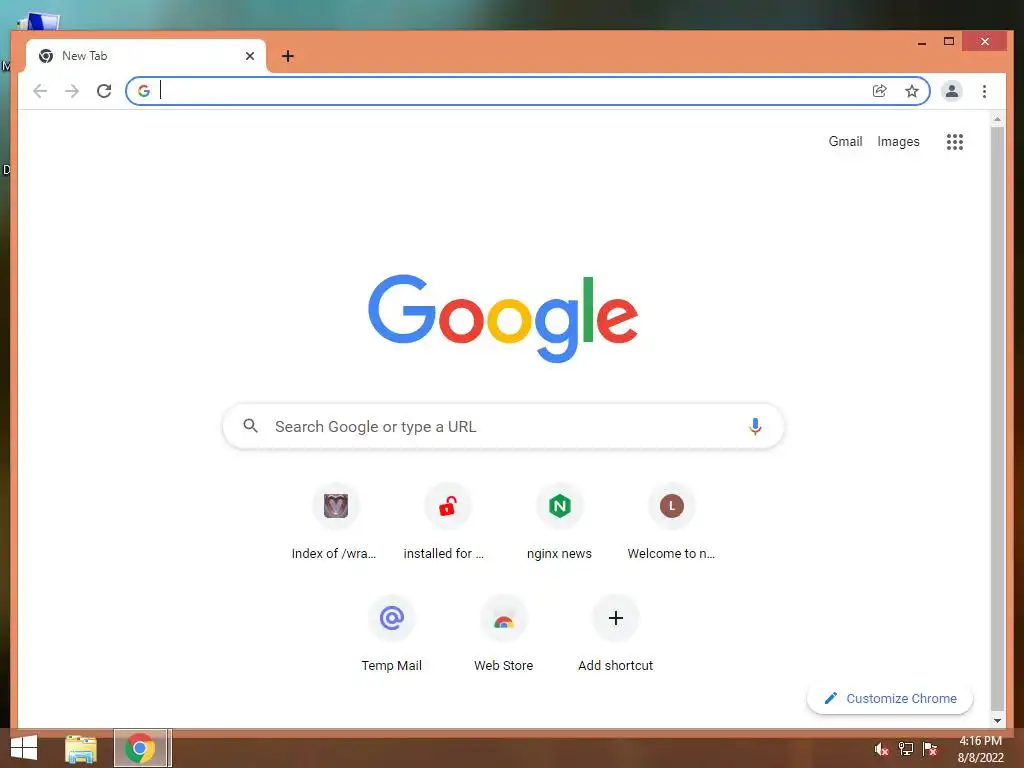This screenshot has height=768, width=1024.
Task: Close the New Tab tab
Action: [x=249, y=56]
